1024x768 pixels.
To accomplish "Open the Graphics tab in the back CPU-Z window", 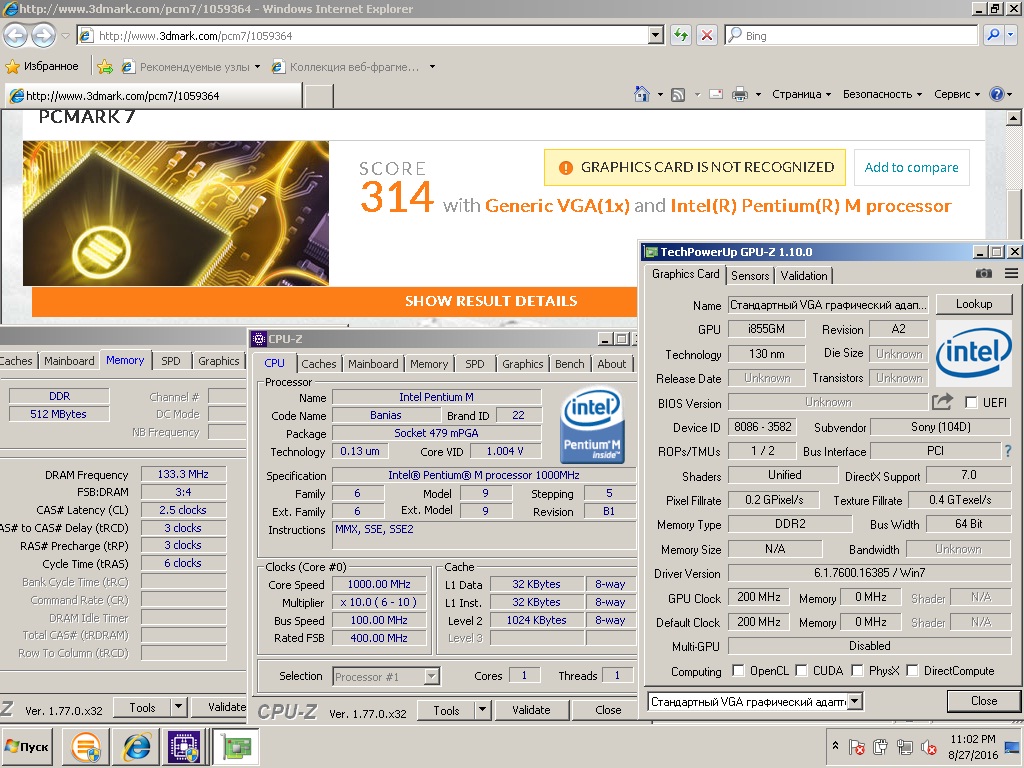I will pos(219,360).
